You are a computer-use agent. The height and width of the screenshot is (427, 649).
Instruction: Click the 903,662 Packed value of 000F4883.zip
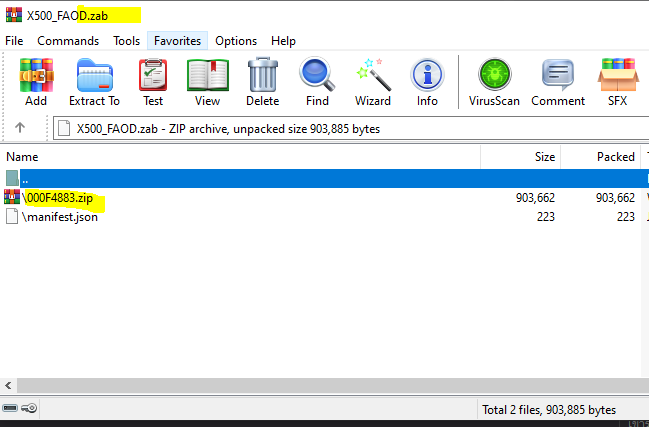615,198
